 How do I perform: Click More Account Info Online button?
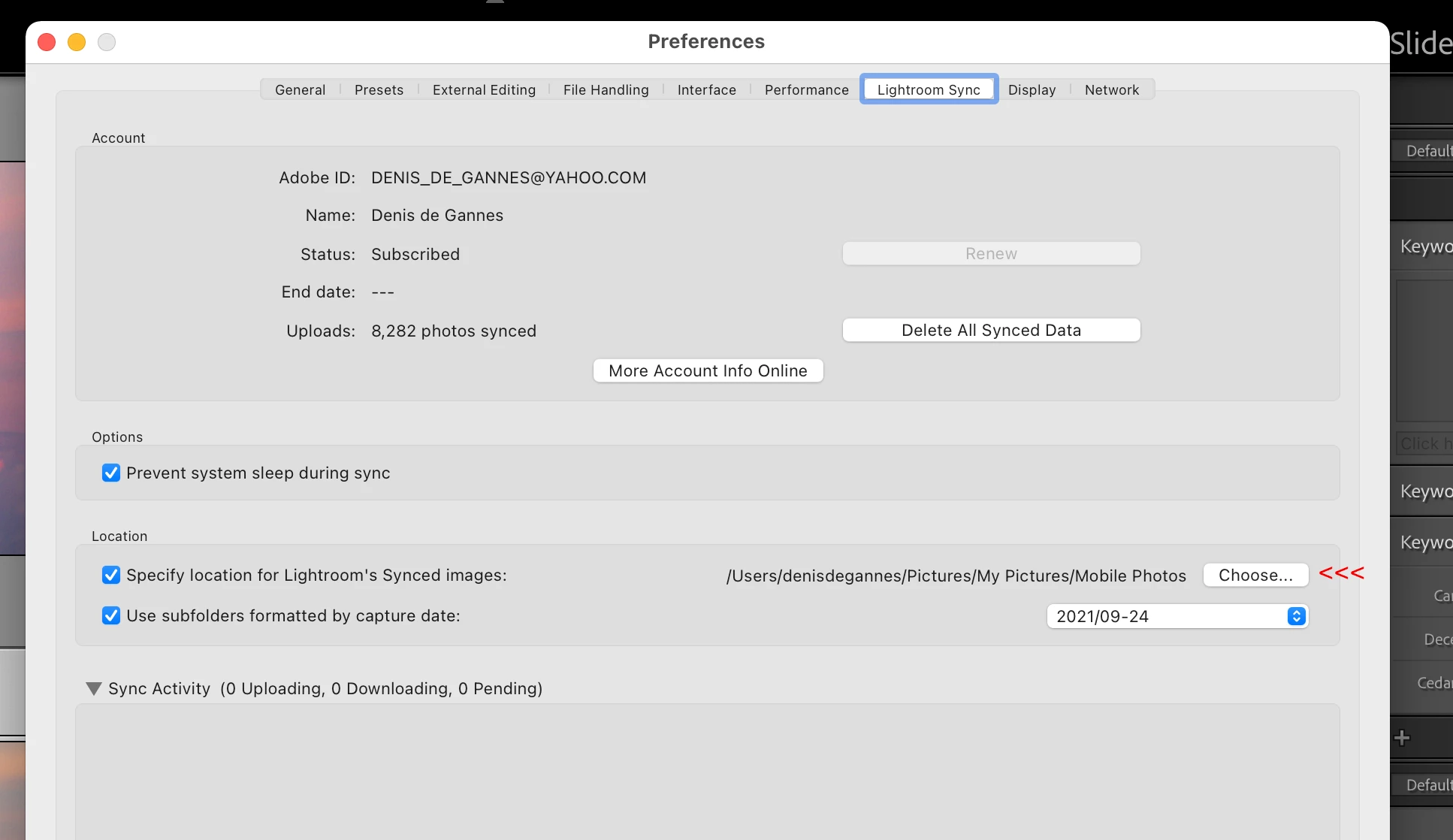coord(708,371)
